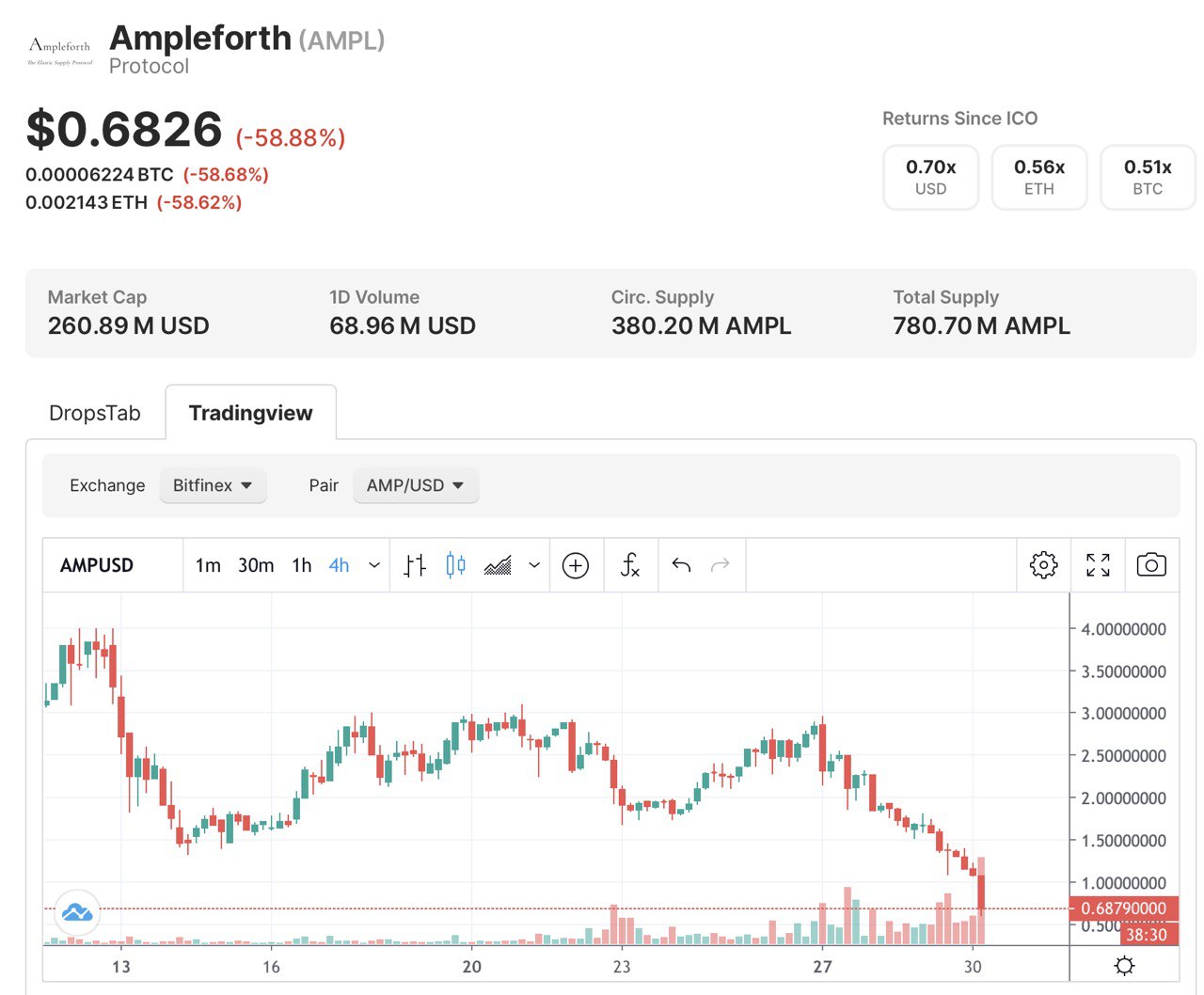This screenshot has width=1204, height=995.
Task: Click the (AMPL) ticker text
Action: [342, 40]
